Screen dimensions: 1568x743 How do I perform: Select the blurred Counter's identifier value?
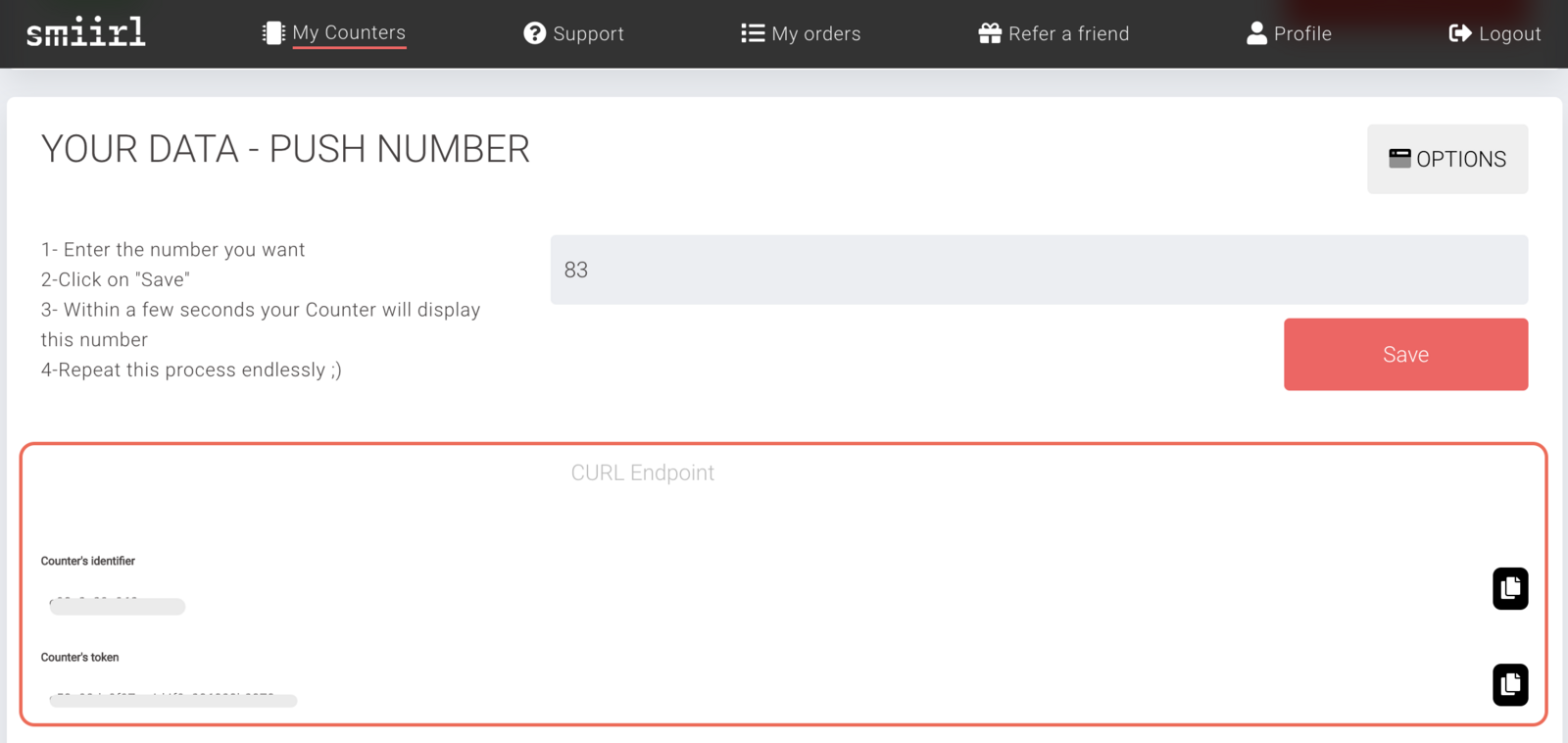(x=117, y=605)
